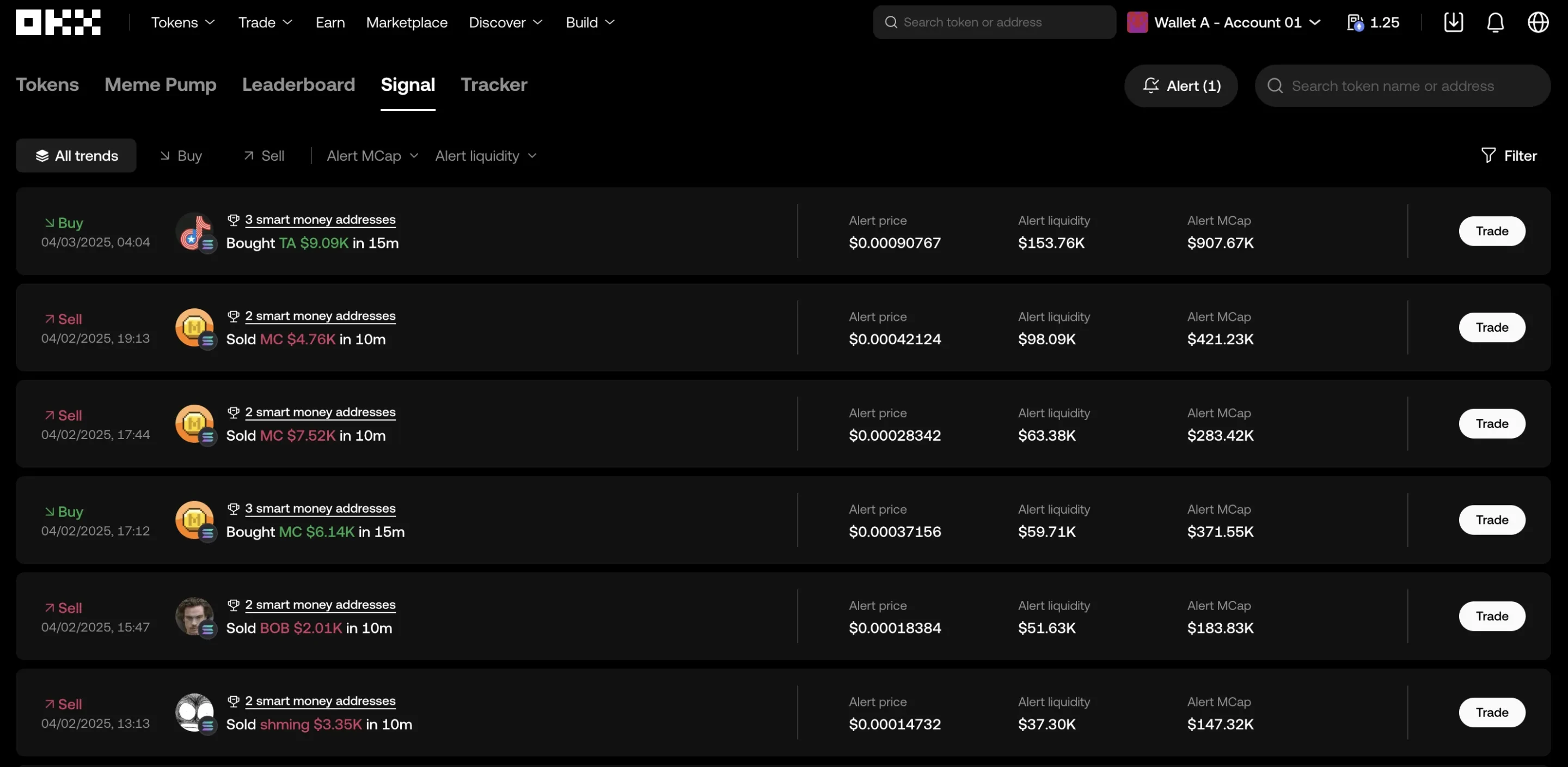Click Trade for the shming signal
This screenshot has height=767, width=1568.
(x=1492, y=712)
